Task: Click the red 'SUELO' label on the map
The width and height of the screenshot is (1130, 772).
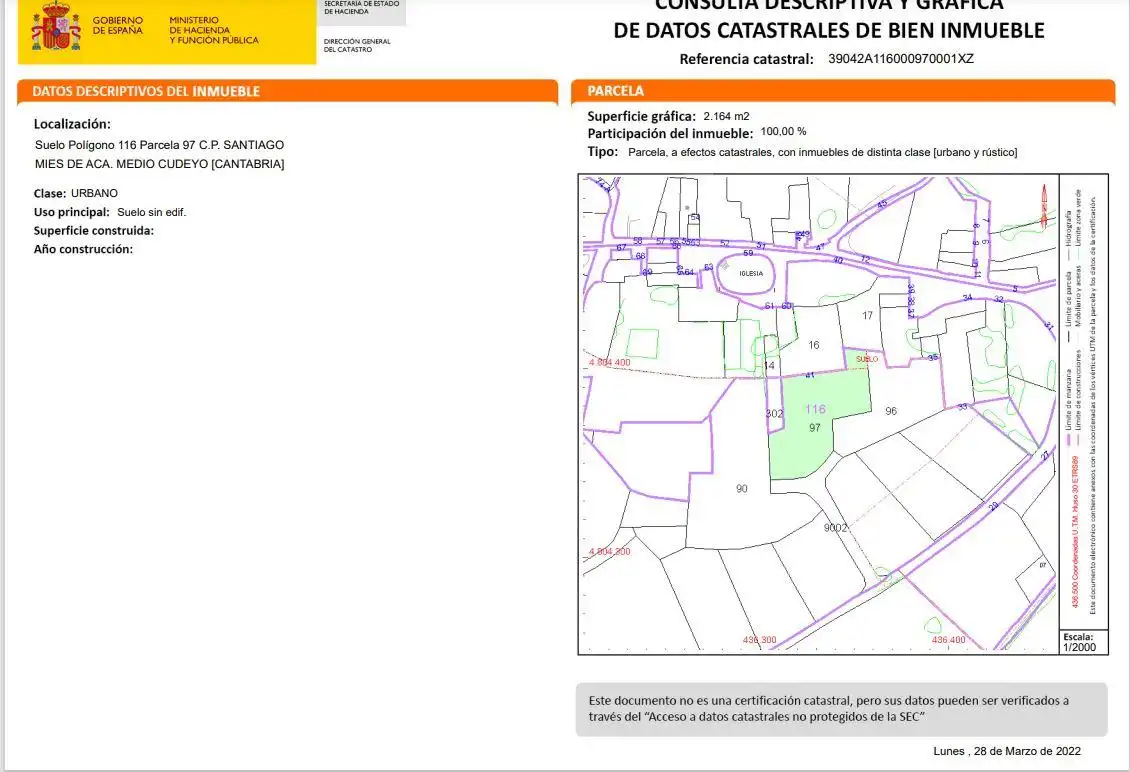Action: tap(867, 359)
